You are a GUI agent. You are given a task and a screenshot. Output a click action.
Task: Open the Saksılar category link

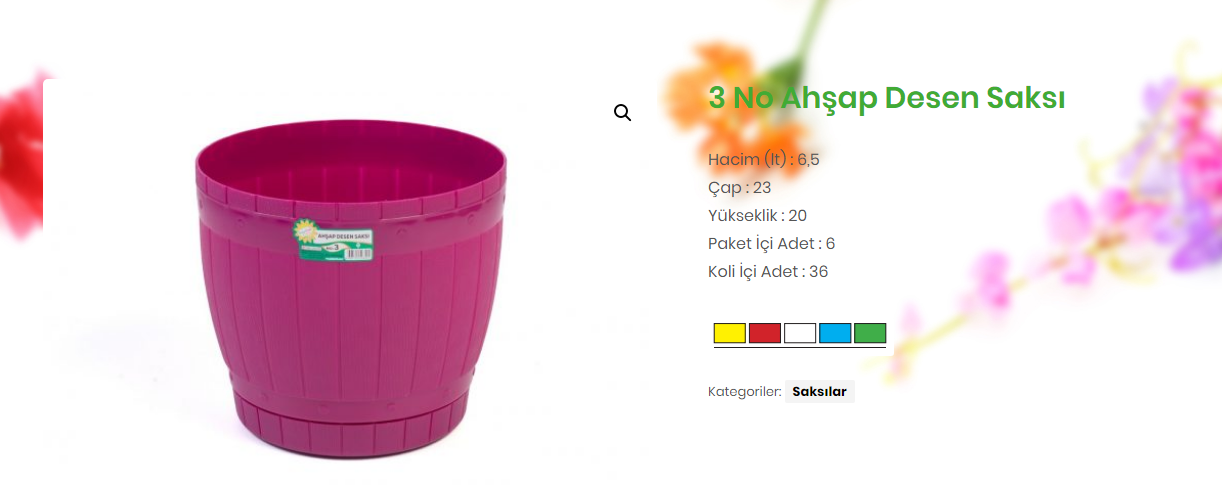(819, 392)
